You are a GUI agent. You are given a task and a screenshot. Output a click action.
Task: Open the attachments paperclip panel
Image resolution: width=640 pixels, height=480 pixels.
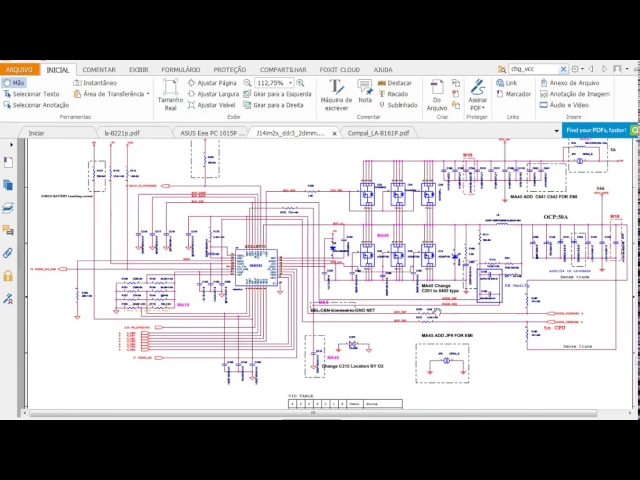(8, 253)
